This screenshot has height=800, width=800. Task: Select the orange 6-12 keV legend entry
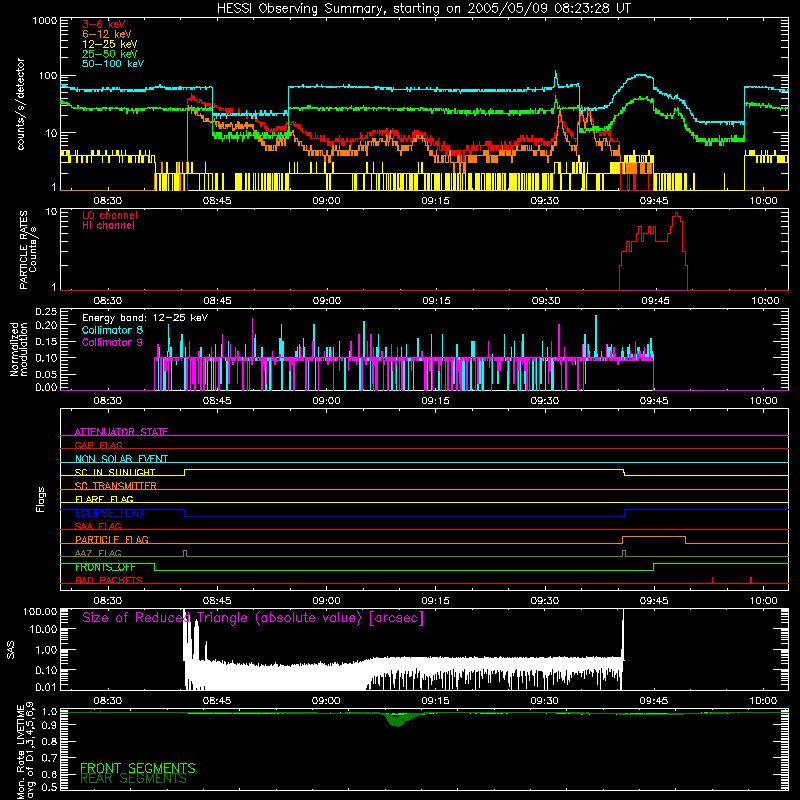point(107,34)
